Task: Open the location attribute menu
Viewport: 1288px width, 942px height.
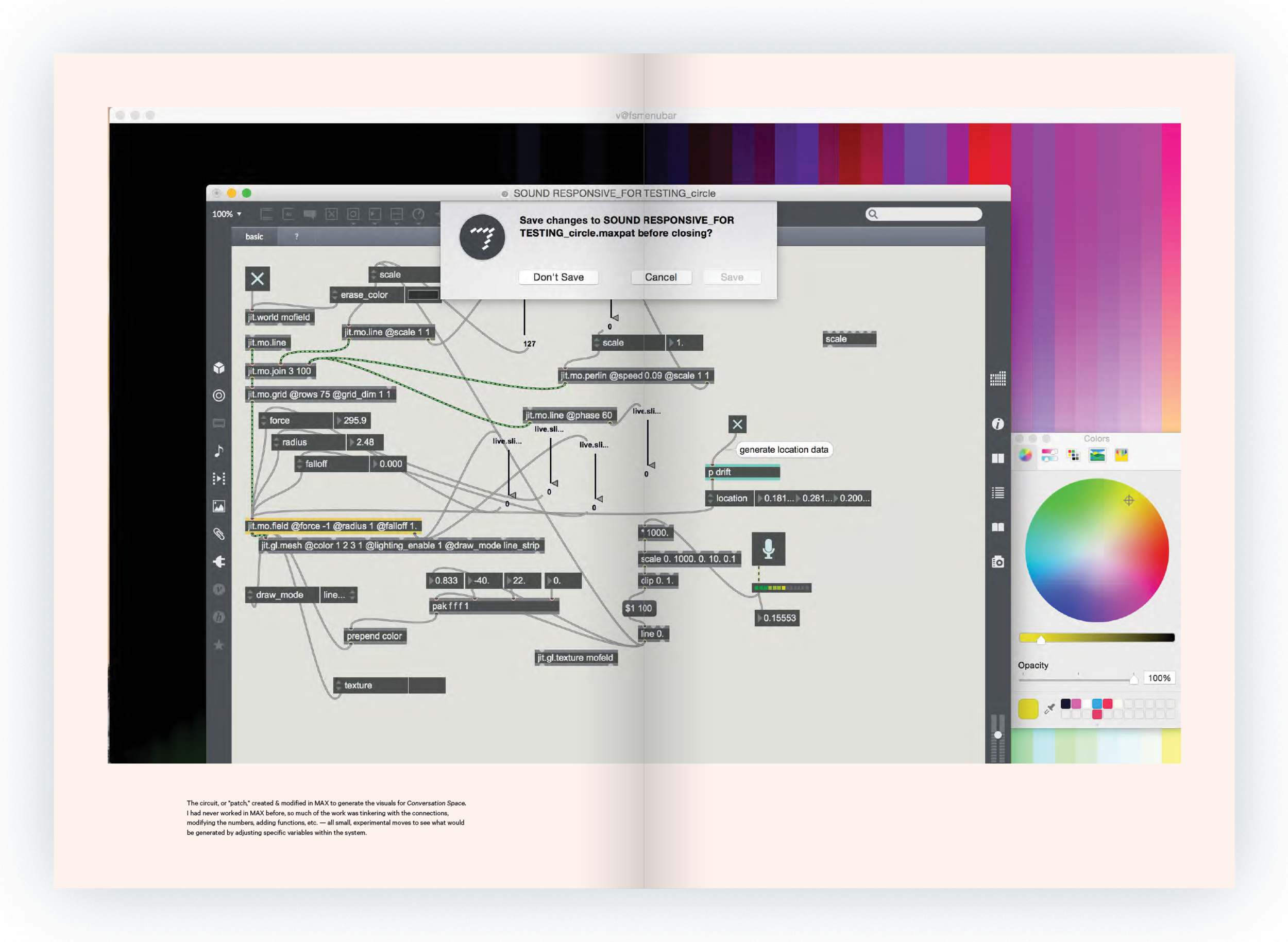Action: (730, 499)
